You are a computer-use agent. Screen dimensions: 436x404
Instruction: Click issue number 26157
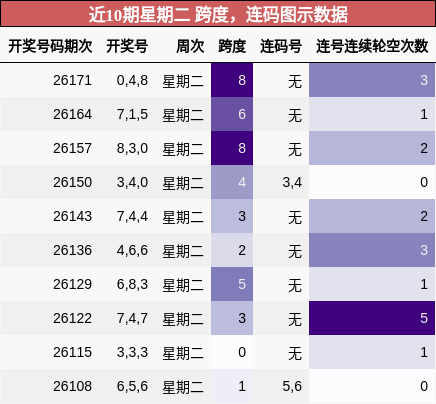click(x=72, y=148)
